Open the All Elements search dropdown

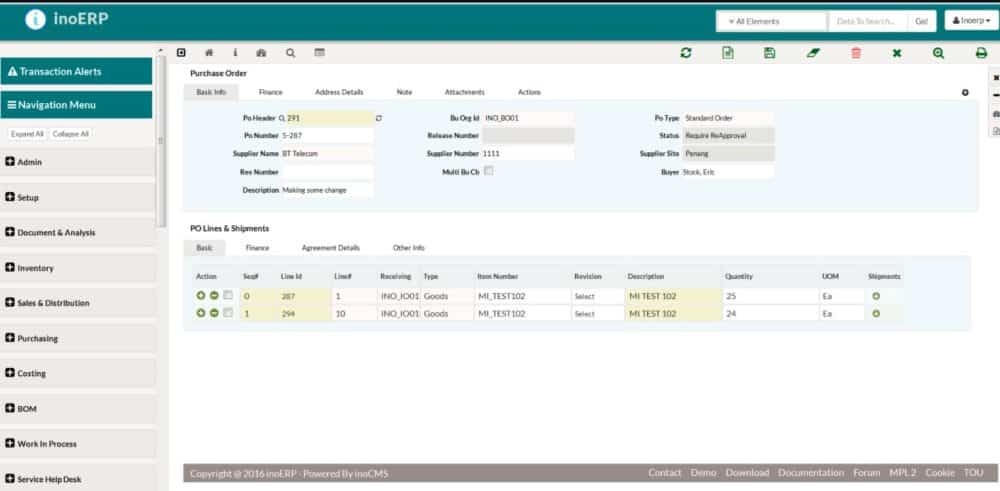(771, 21)
